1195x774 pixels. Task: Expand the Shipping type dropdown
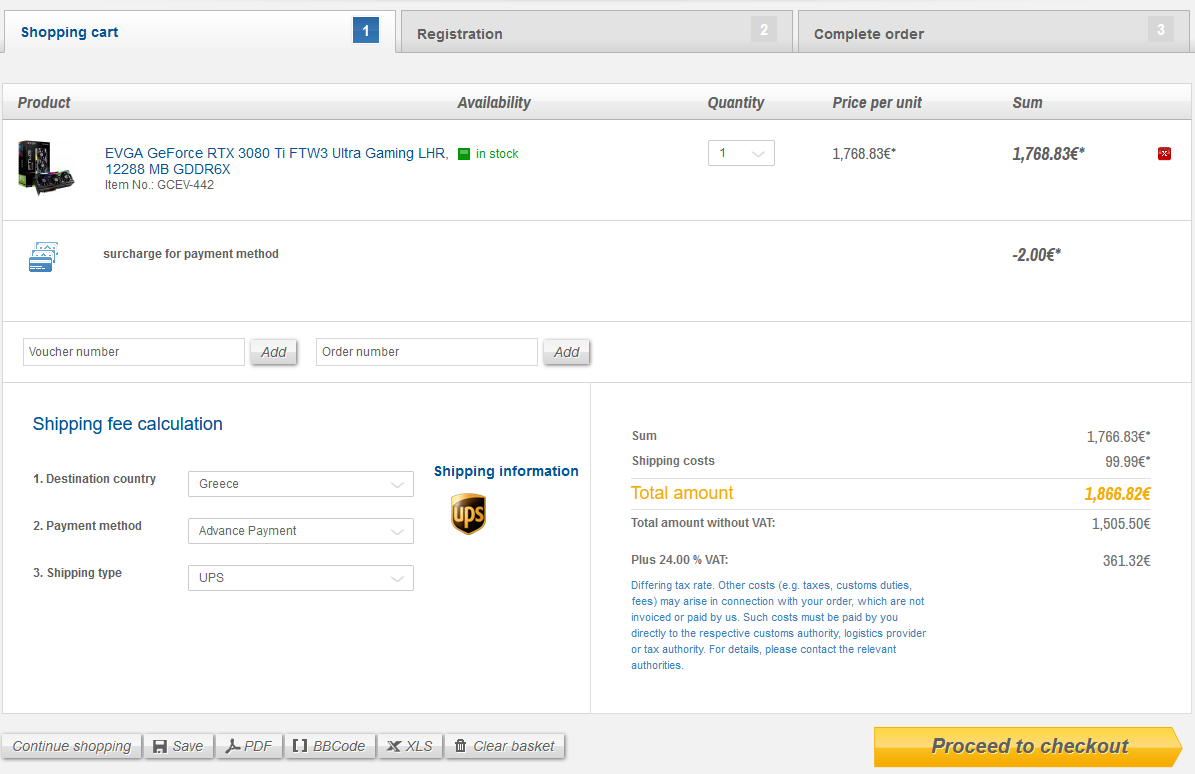tap(300, 578)
